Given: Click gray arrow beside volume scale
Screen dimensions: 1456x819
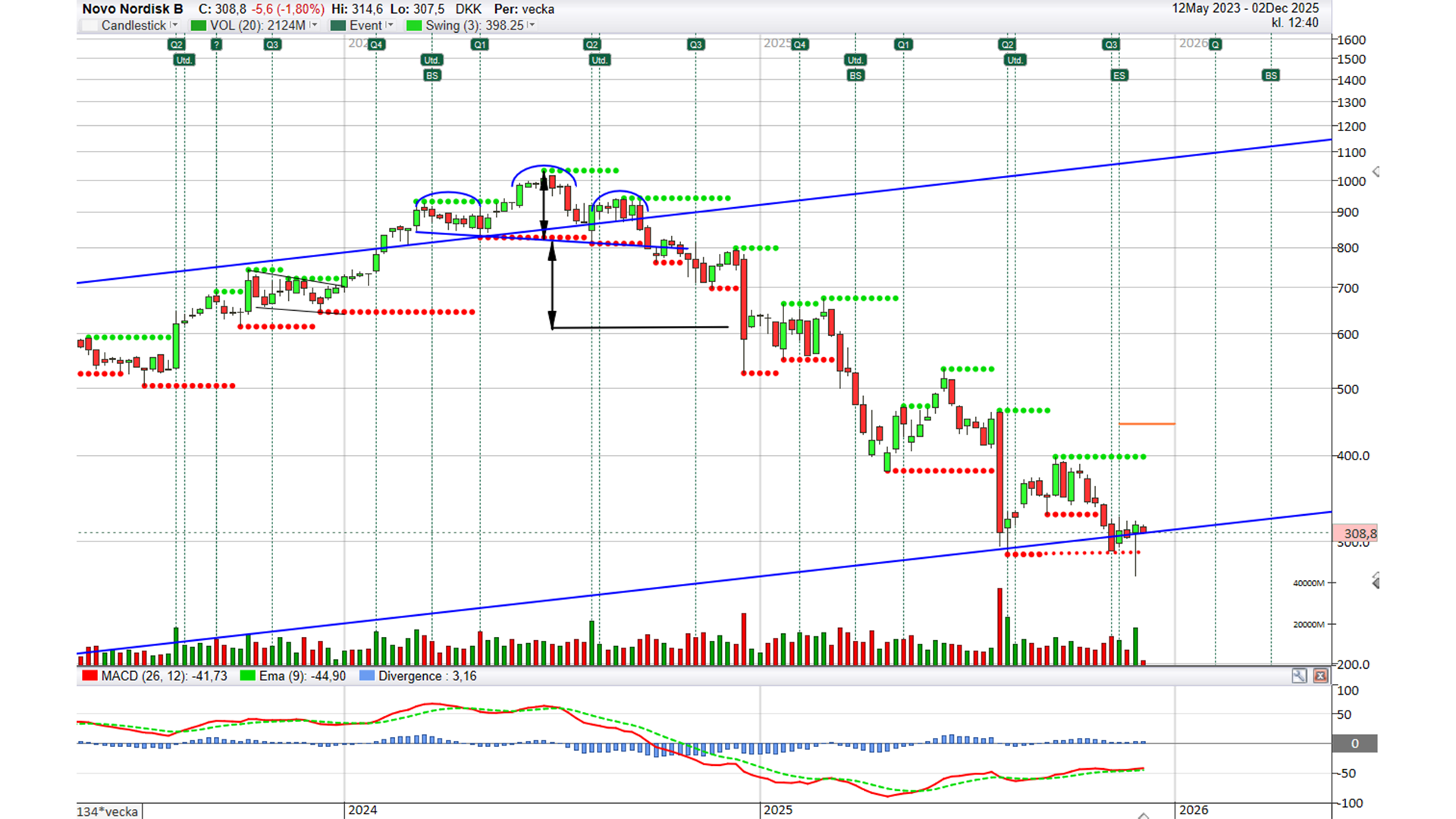Looking at the screenshot, I should 1376,582.
